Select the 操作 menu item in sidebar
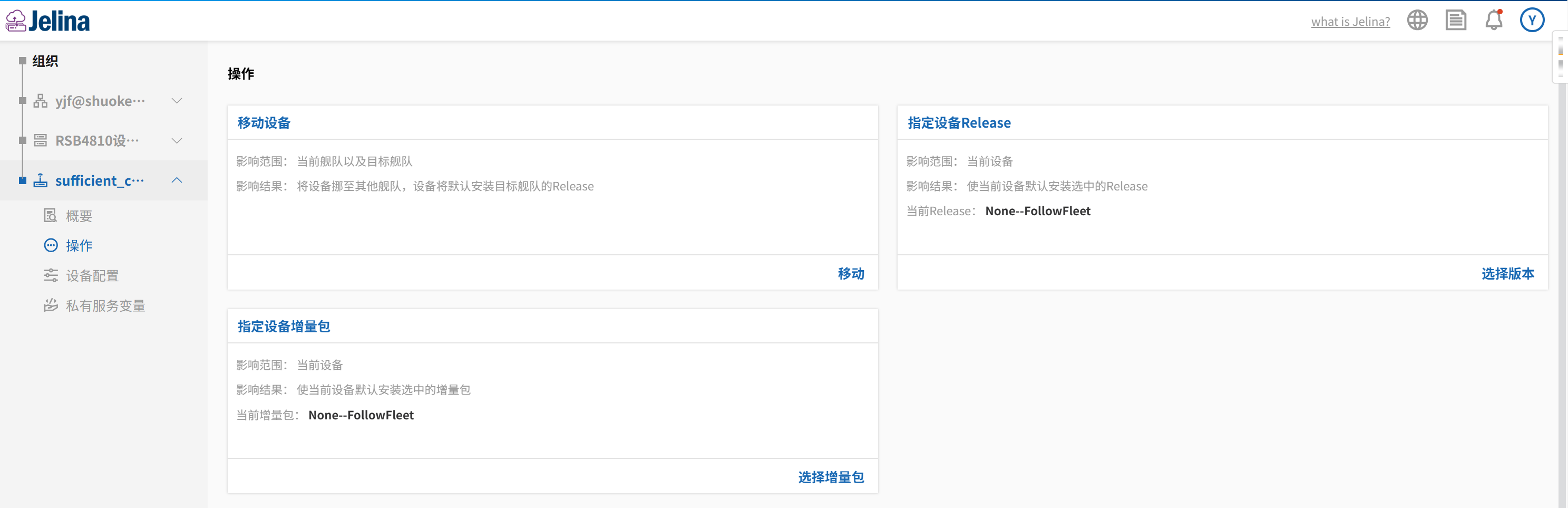This screenshot has height=508, width=1568. [79, 246]
